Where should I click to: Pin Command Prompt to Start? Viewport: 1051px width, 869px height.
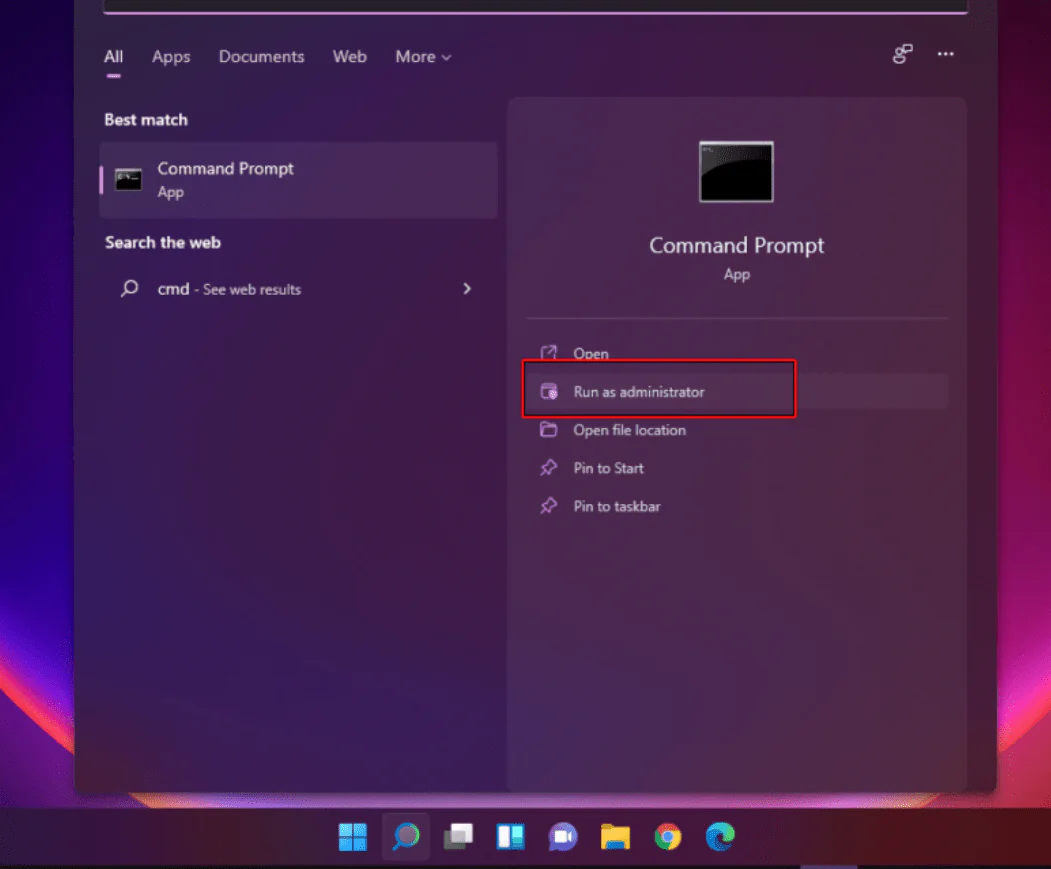607,468
